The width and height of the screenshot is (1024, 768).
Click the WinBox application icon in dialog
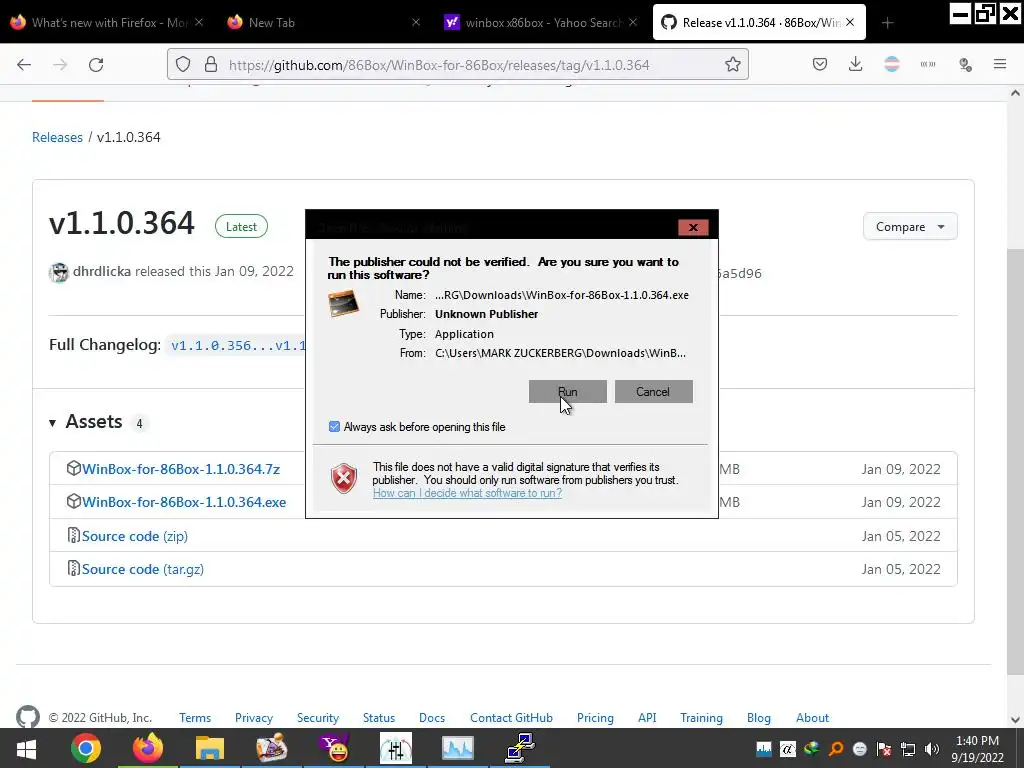pyautogui.click(x=344, y=304)
